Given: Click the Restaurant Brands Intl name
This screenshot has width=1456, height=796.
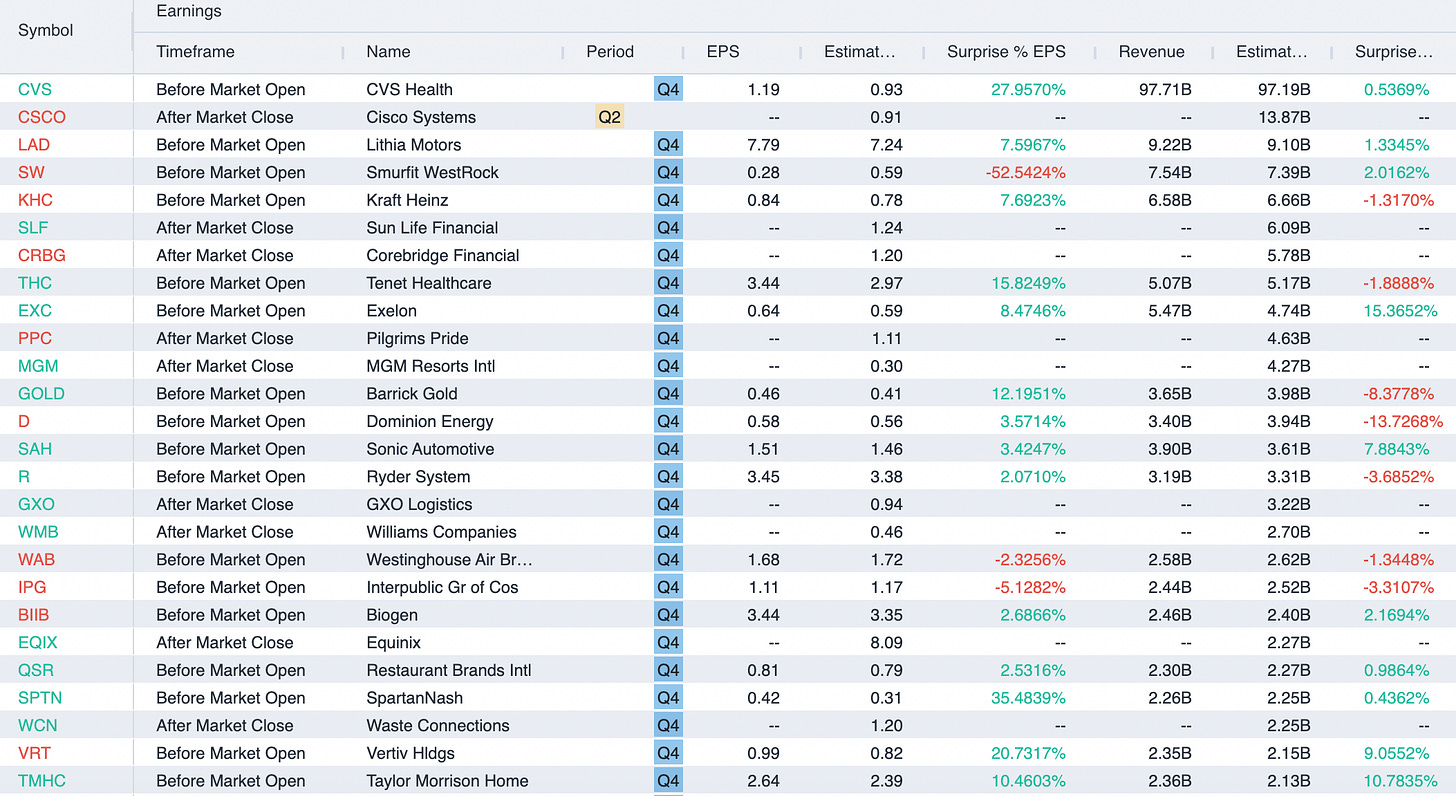Looking at the screenshot, I should tap(449, 671).
